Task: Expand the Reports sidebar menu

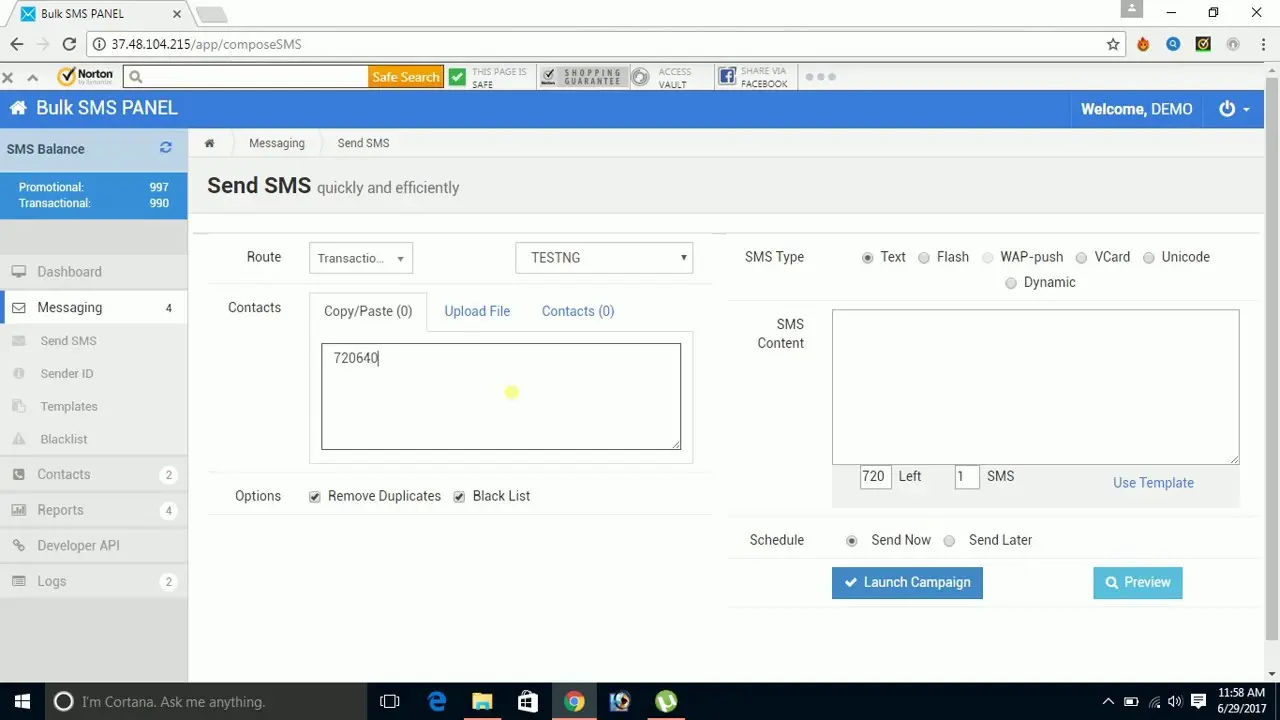Action: [94, 510]
